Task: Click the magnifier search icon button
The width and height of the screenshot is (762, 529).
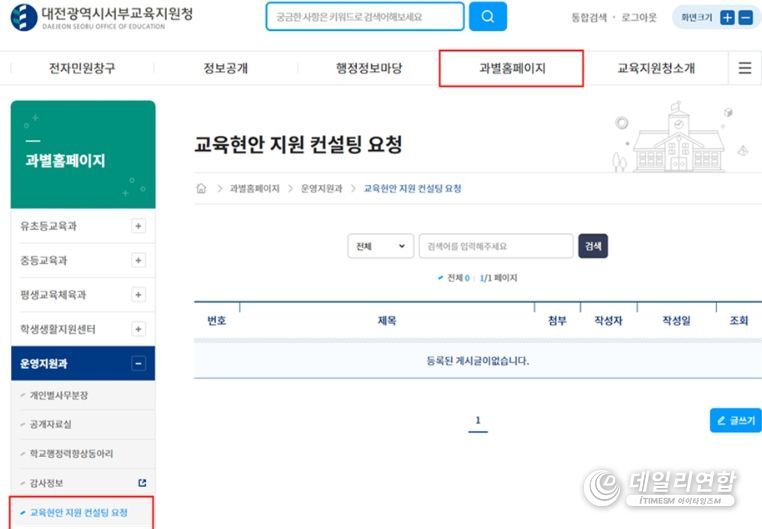Action: (x=487, y=17)
